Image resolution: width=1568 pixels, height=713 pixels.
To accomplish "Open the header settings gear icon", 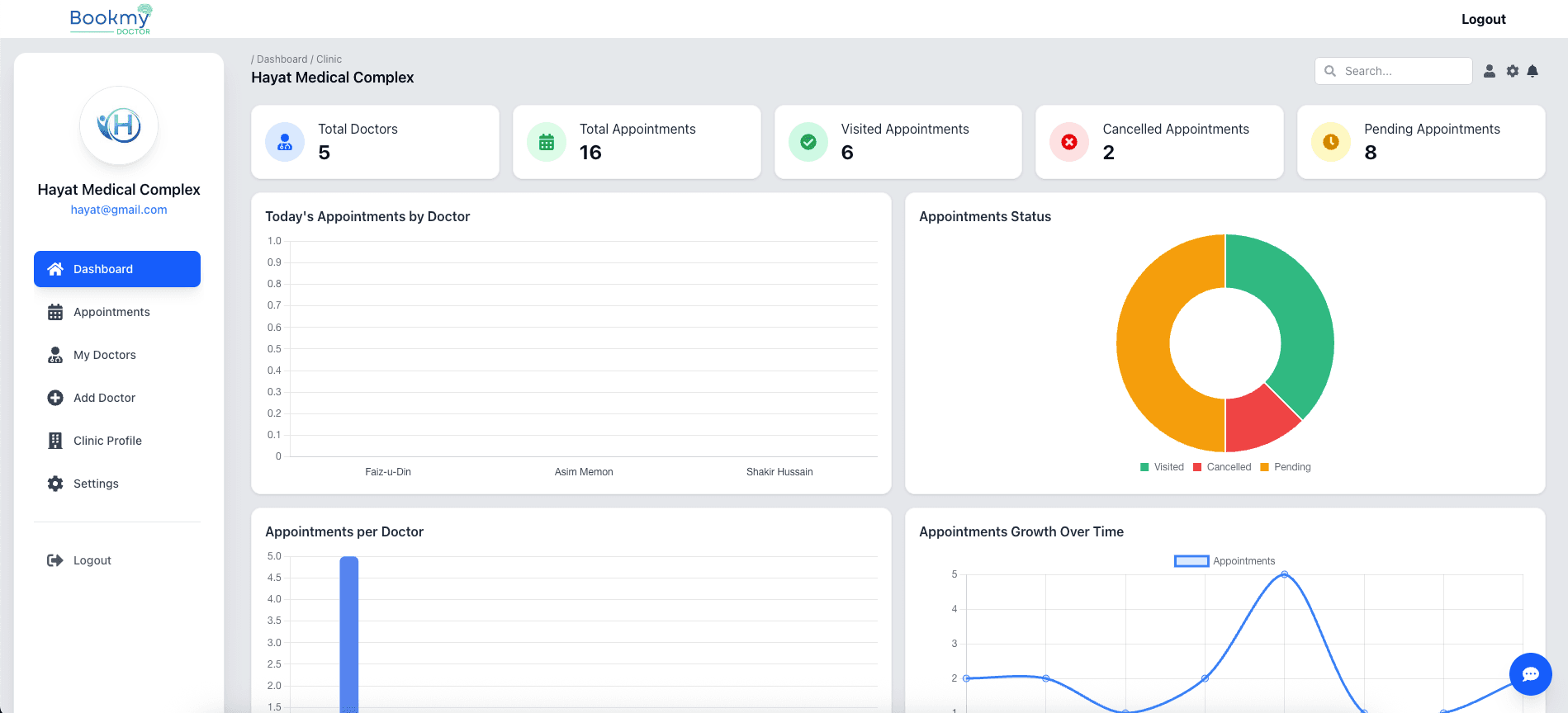I will (1513, 71).
